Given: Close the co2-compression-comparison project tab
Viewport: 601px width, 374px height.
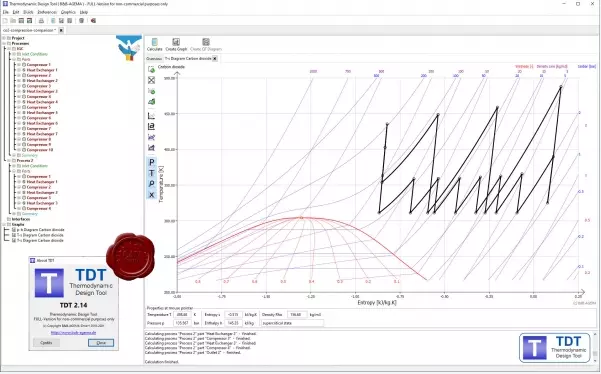Looking at the screenshot, I should coord(61,30).
